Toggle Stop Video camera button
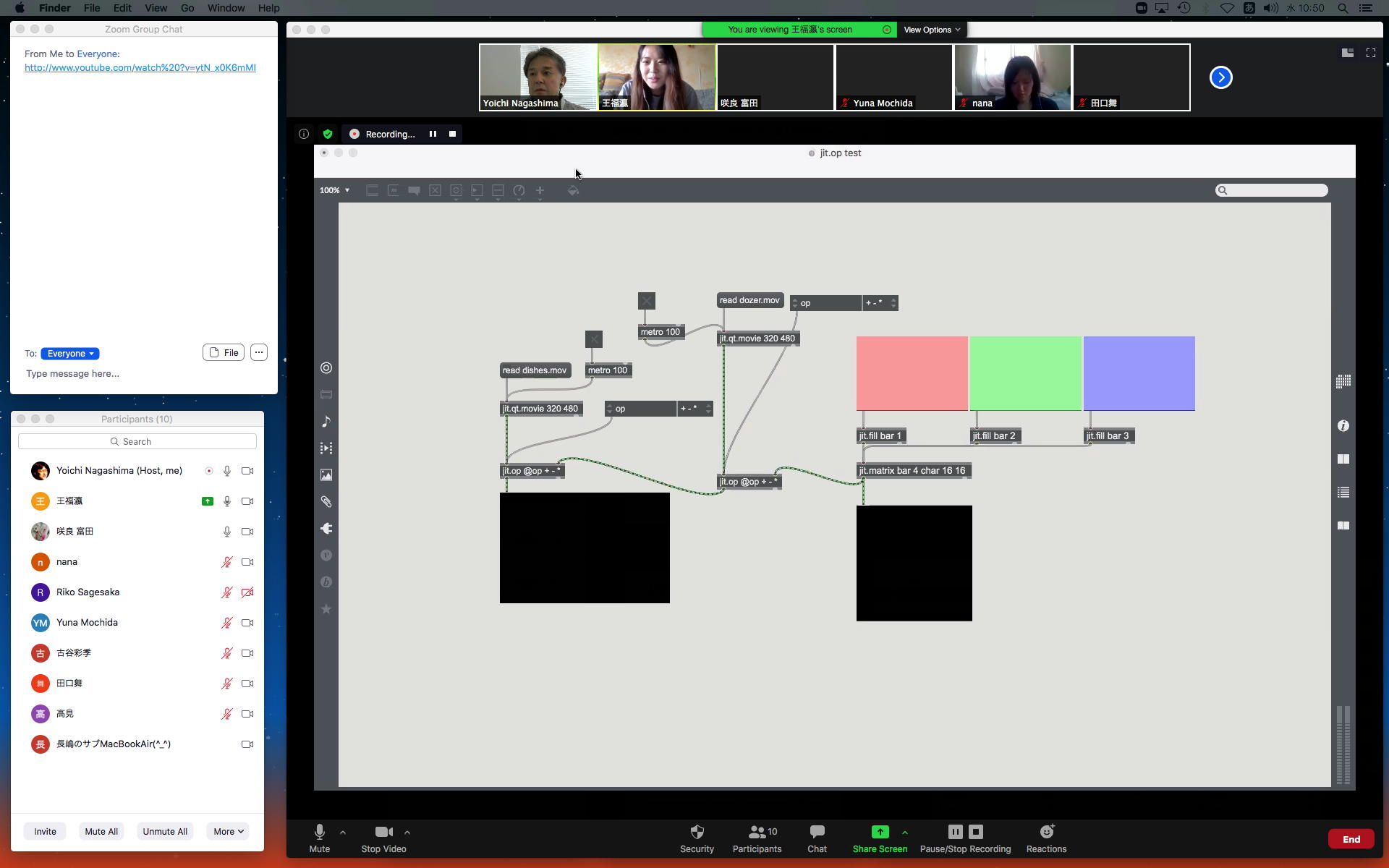The image size is (1389, 868). pos(383,832)
